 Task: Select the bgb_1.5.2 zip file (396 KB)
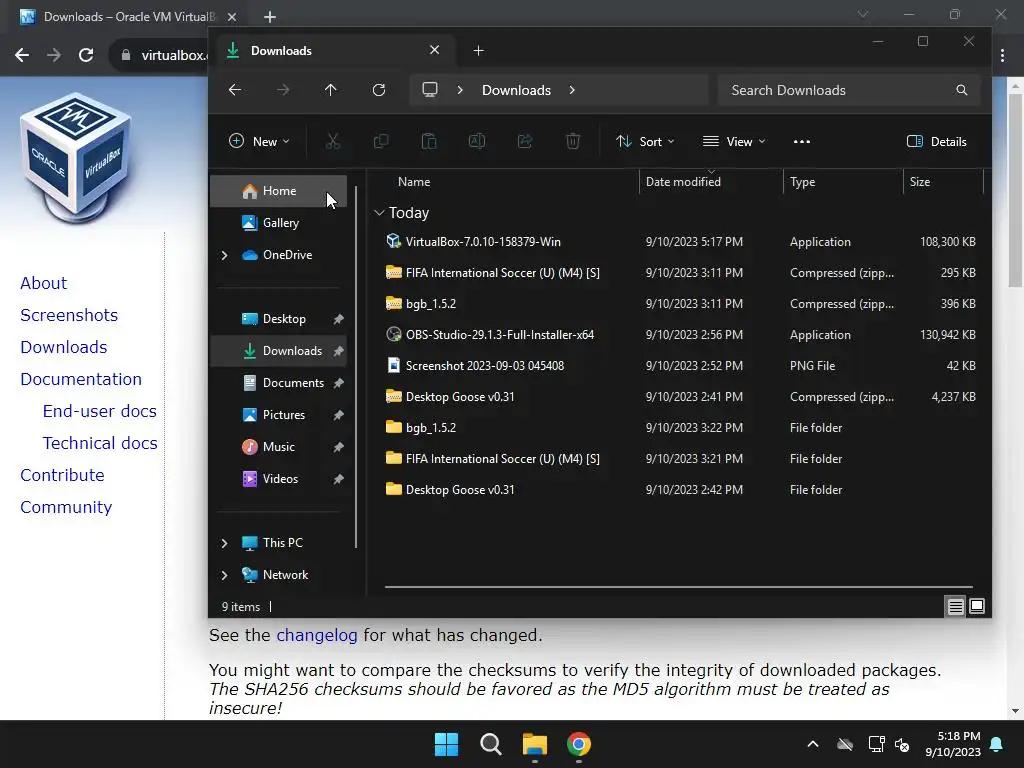(x=679, y=304)
